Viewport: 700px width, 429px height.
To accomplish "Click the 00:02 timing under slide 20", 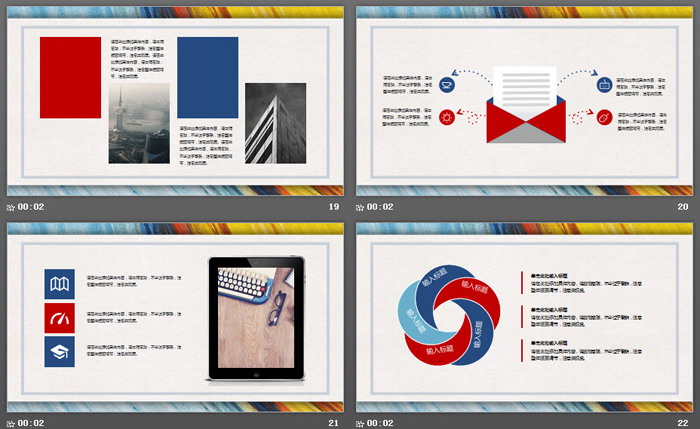I will click(x=381, y=207).
